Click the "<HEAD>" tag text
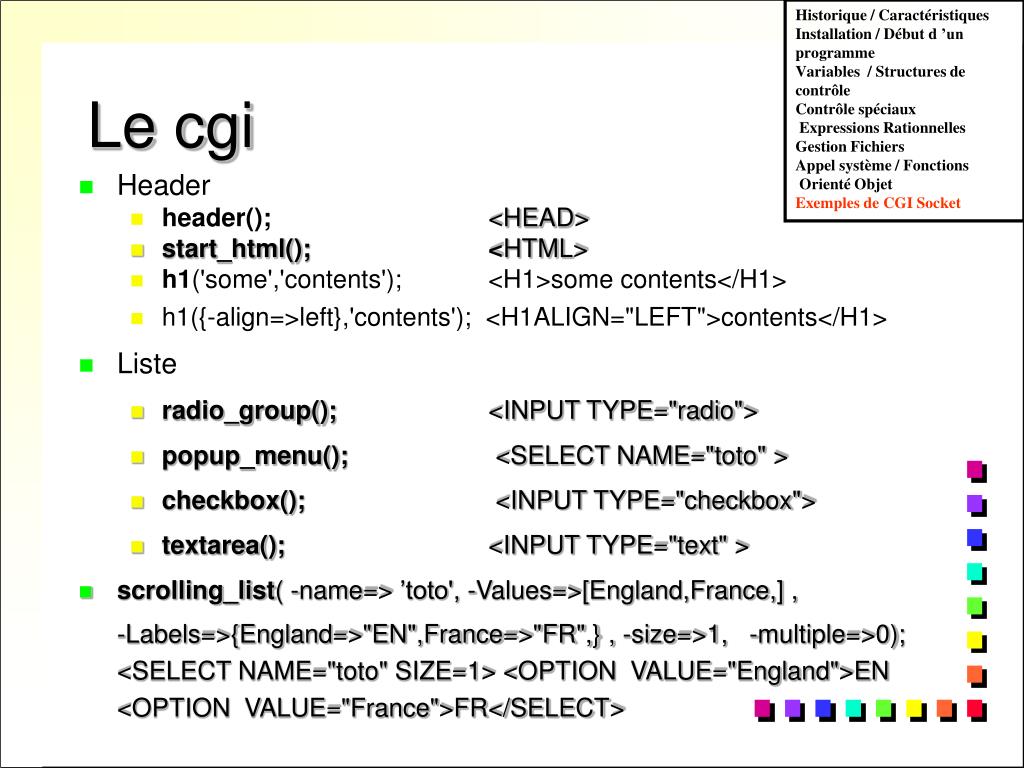The height and width of the screenshot is (768, 1024). [x=538, y=218]
